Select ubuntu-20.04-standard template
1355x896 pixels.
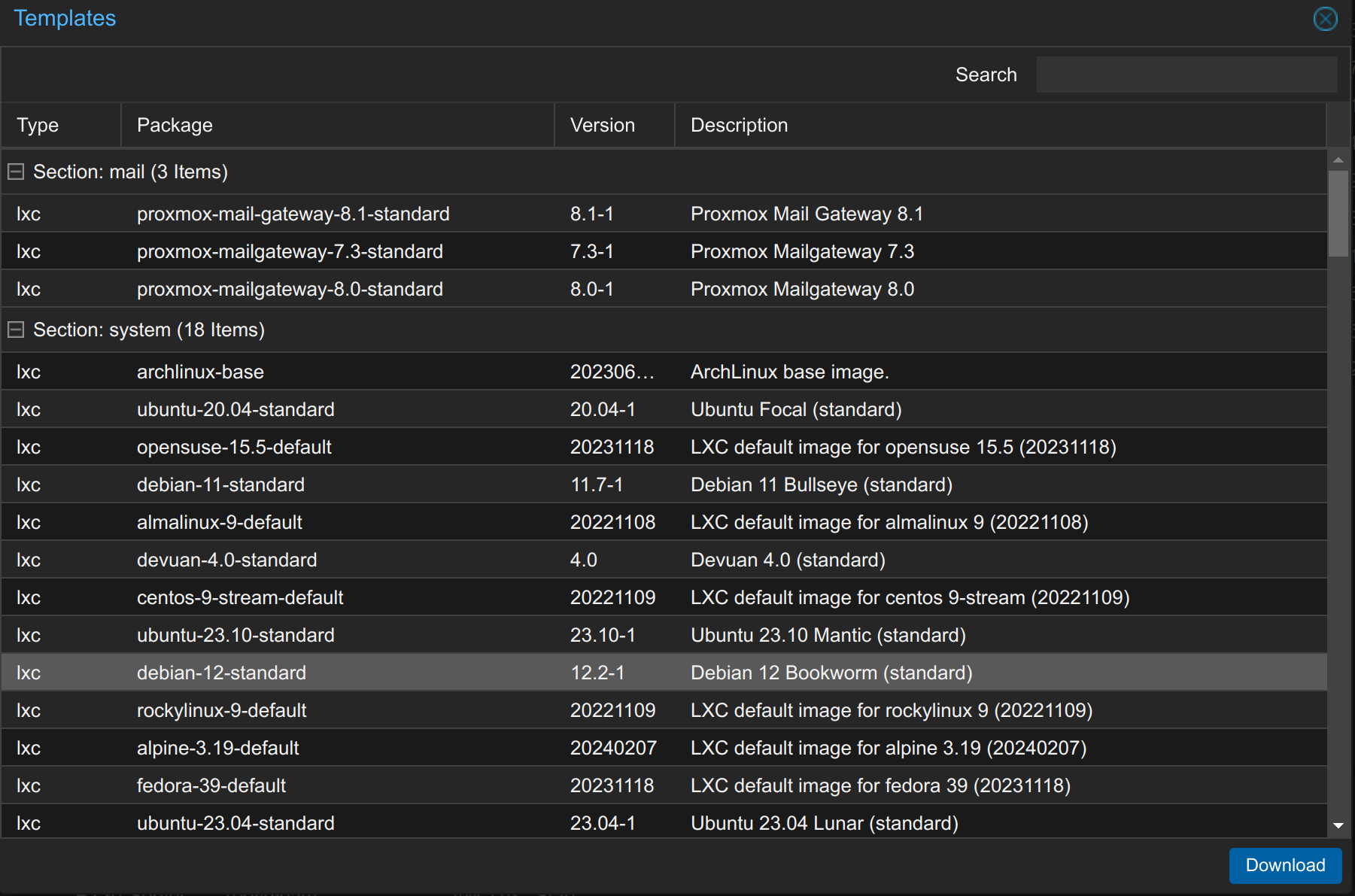click(664, 409)
